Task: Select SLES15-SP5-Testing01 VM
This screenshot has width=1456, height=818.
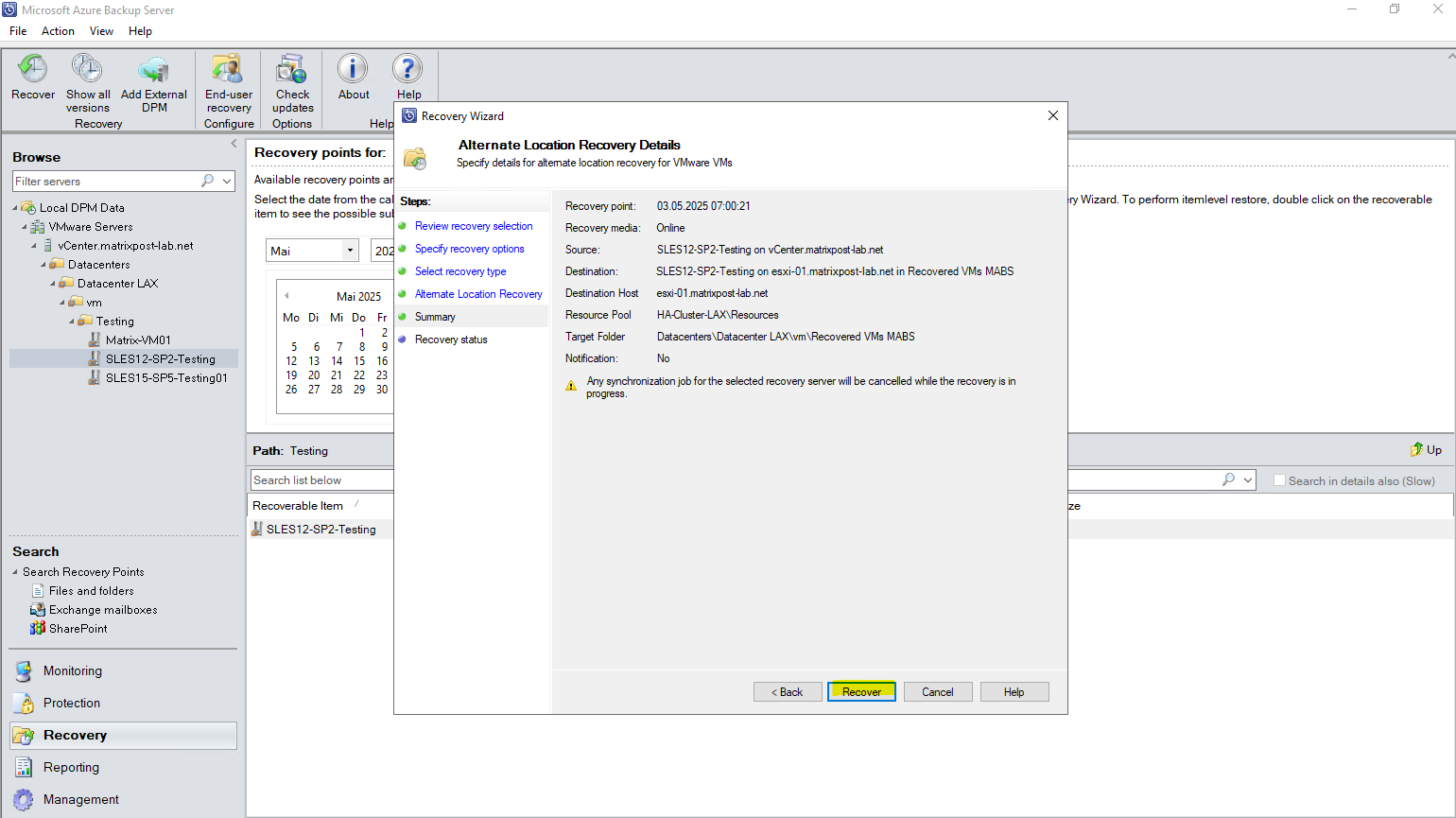Action: tap(166, 378)
